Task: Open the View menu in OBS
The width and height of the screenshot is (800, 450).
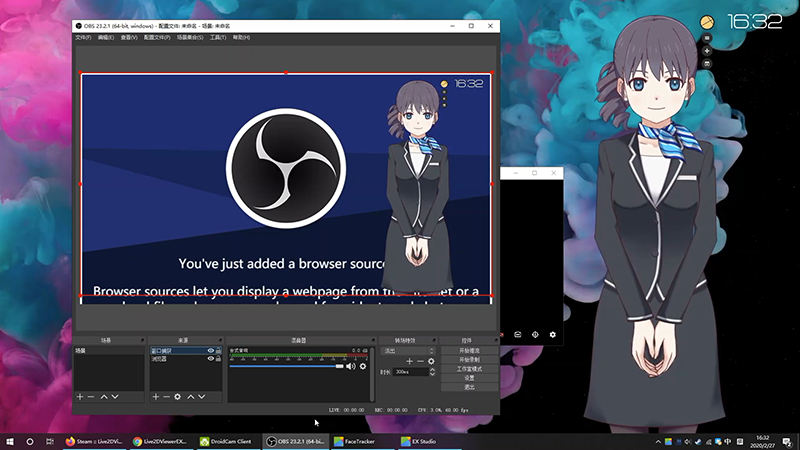Action: pos(129,38)
